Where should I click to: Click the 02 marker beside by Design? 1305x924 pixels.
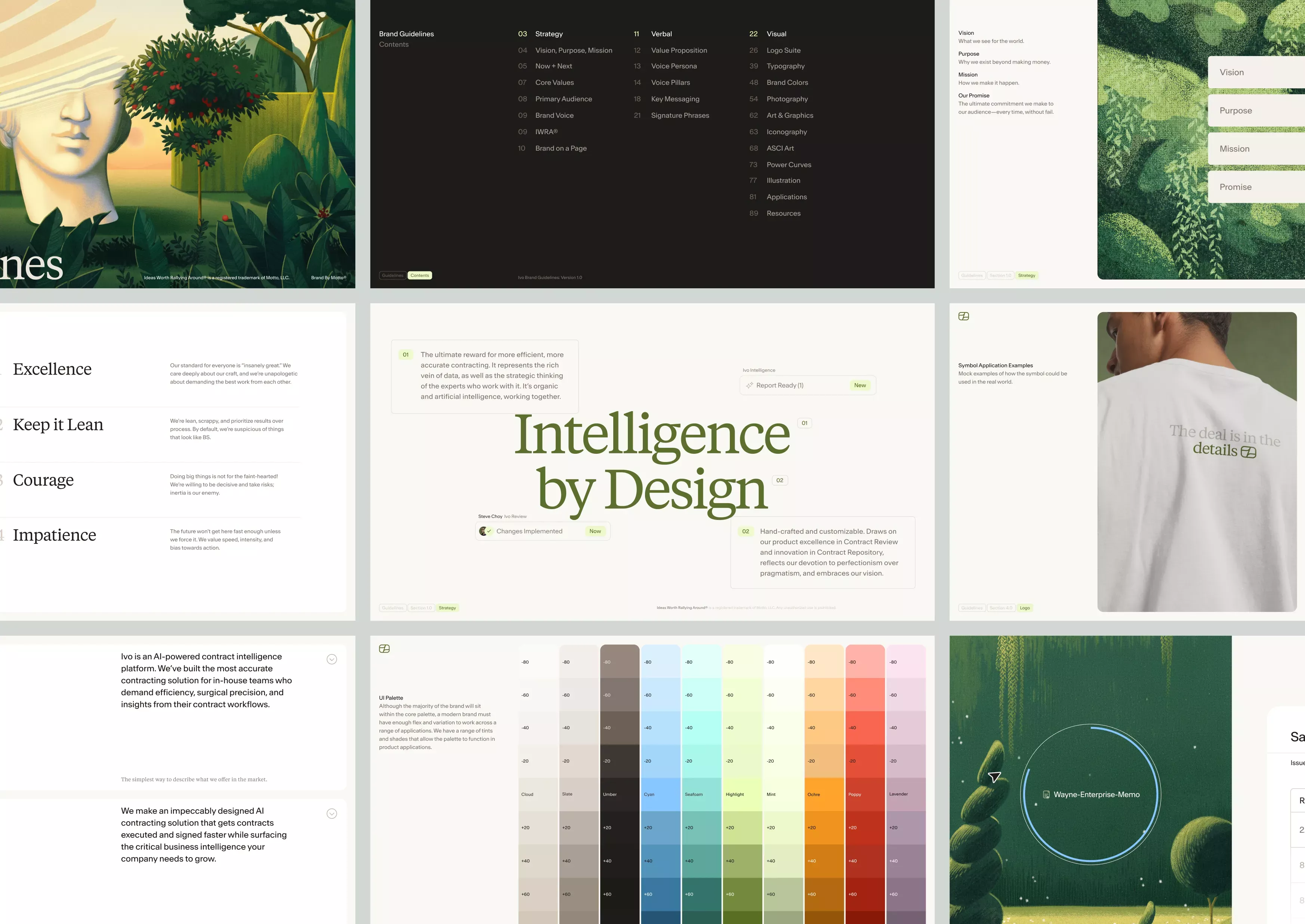(779, 480)
